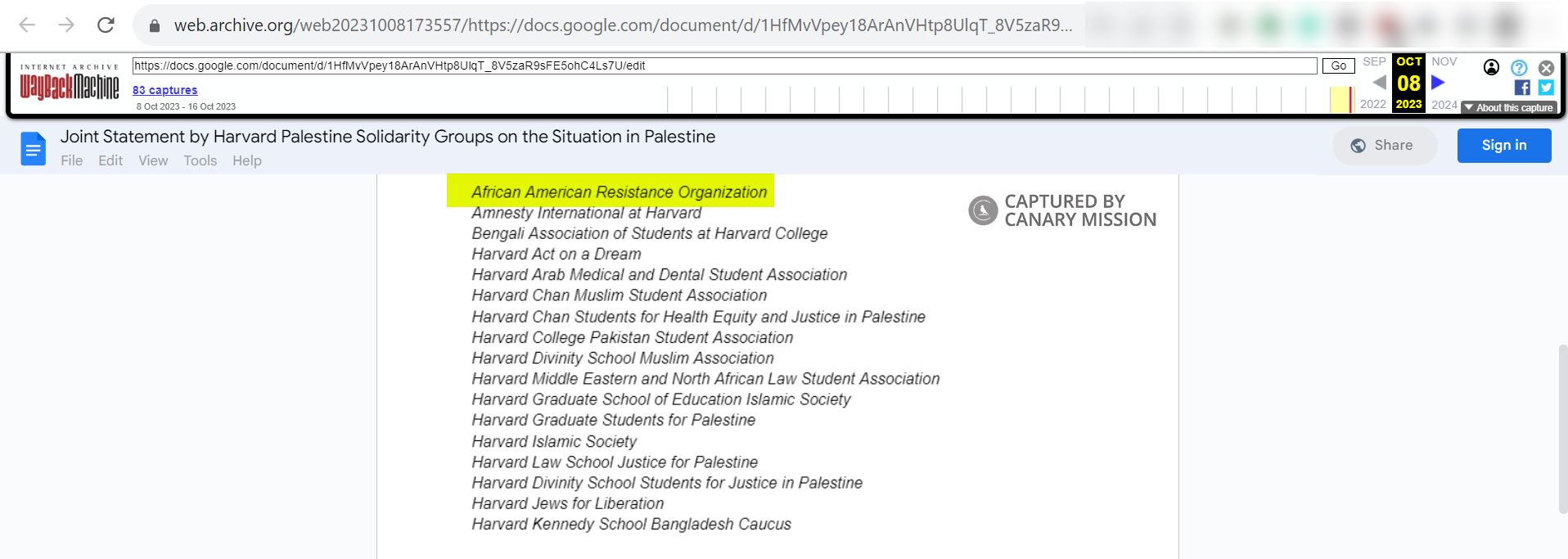Screen dimensions: 1568x559
Task: Click the Google Docs document icon
Action: point(34,149)
